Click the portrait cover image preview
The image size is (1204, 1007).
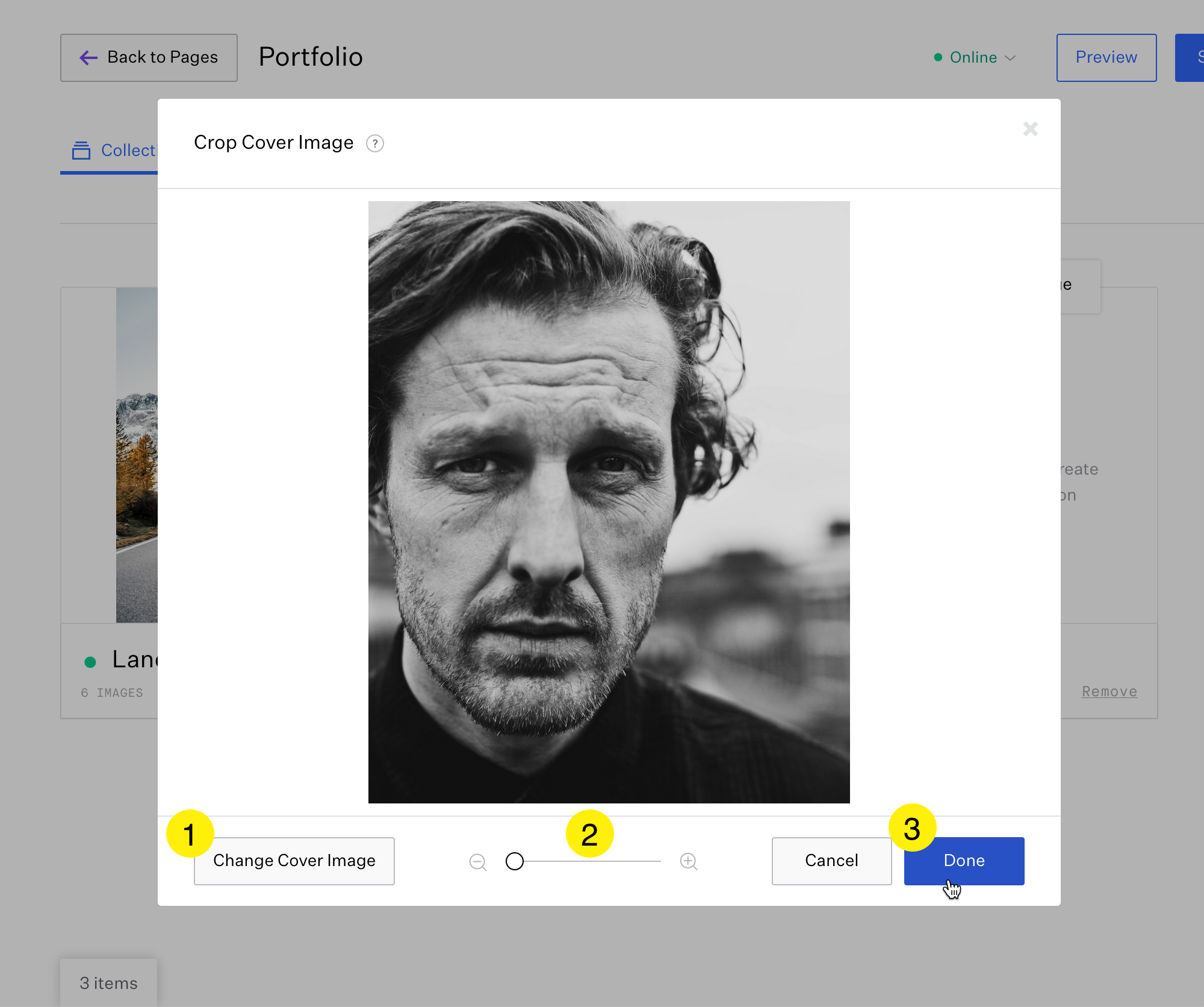(x=609, y=502)
